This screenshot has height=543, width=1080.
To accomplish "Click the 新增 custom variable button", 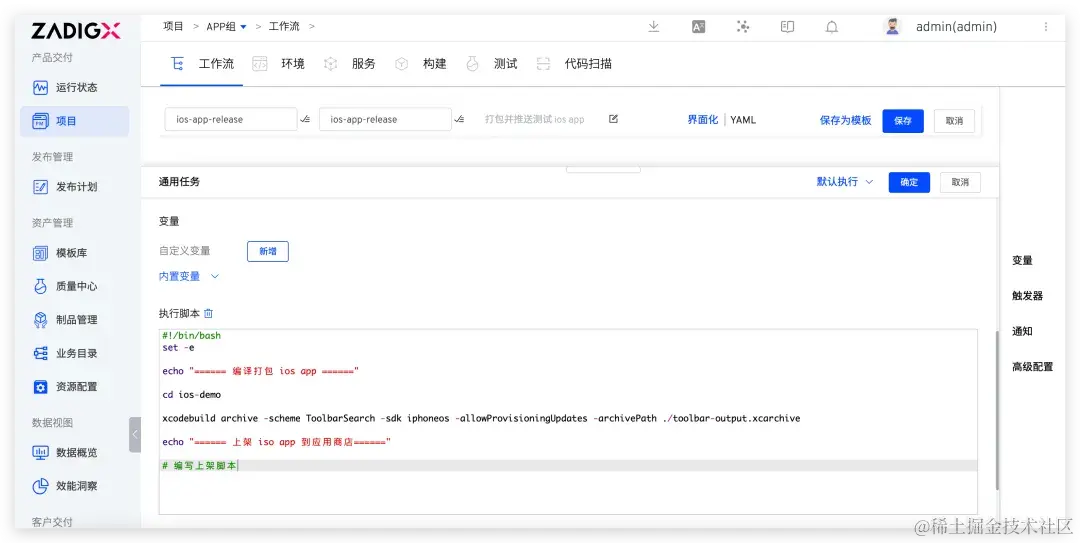I will pyautogui.click(x=268, y=252).
